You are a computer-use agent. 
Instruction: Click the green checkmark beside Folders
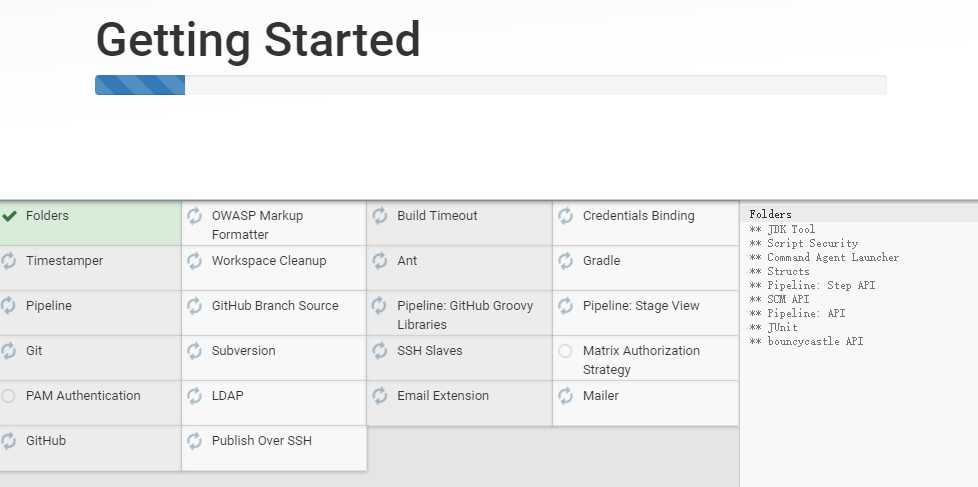click(9, 216)
